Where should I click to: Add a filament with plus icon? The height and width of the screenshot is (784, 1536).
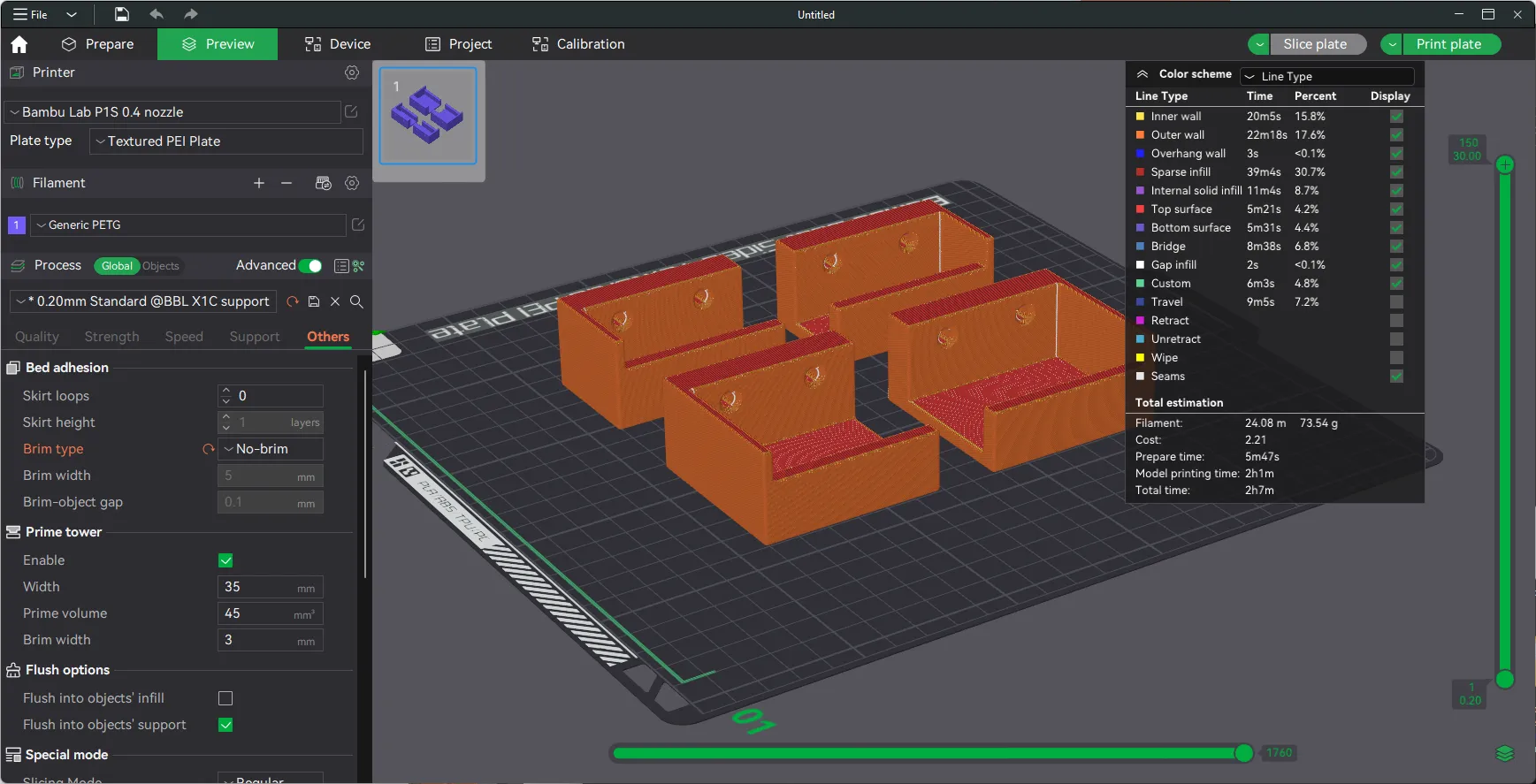259,183
